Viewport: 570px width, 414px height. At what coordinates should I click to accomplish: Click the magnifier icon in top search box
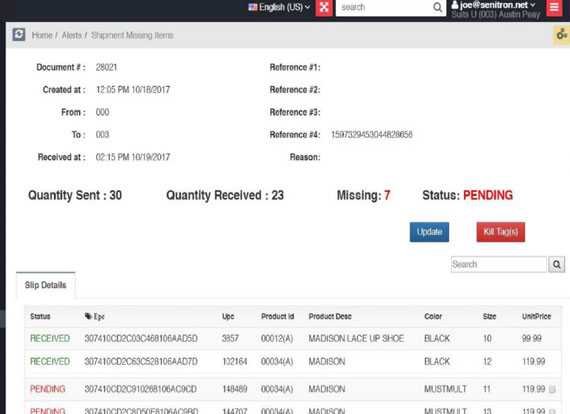click(438, 7)
